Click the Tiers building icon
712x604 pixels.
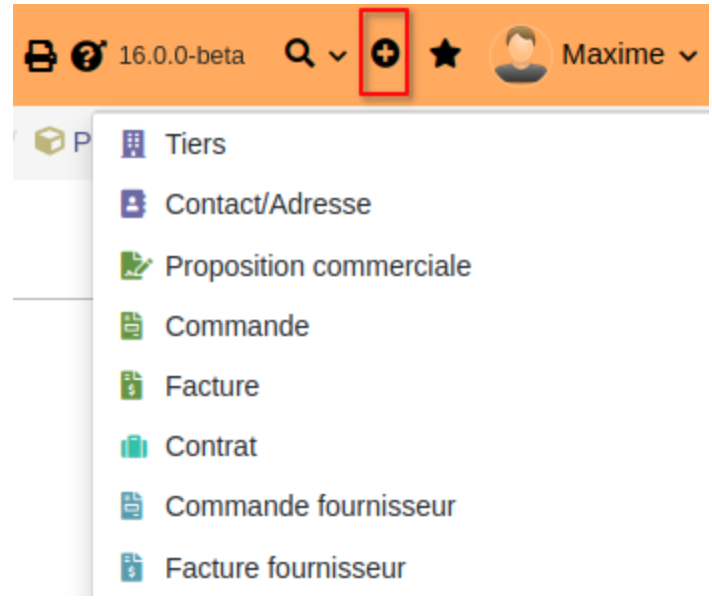pyautogui.click(x=133, y=144)
